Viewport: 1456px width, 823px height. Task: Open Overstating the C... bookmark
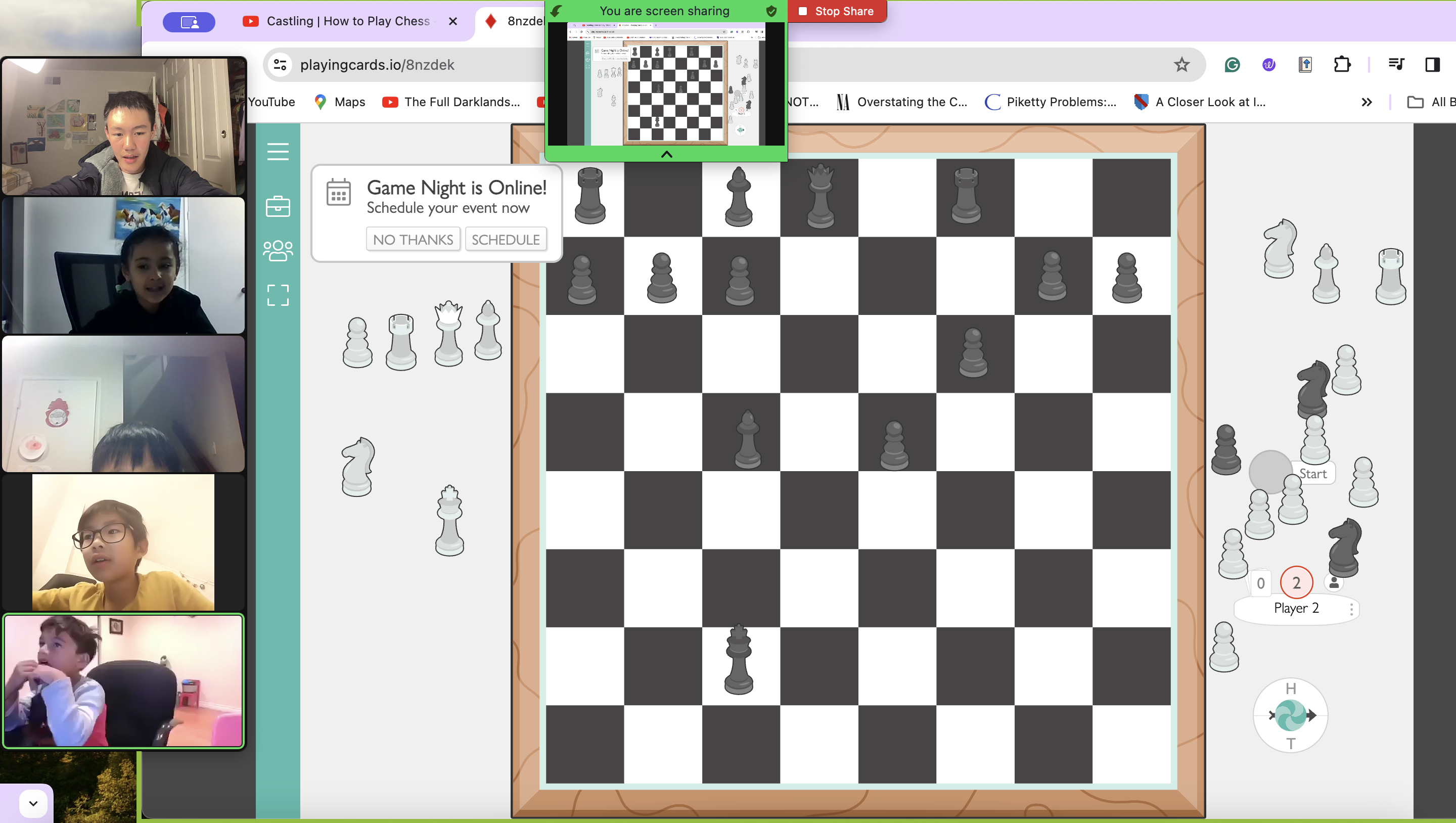coord(902,102)
